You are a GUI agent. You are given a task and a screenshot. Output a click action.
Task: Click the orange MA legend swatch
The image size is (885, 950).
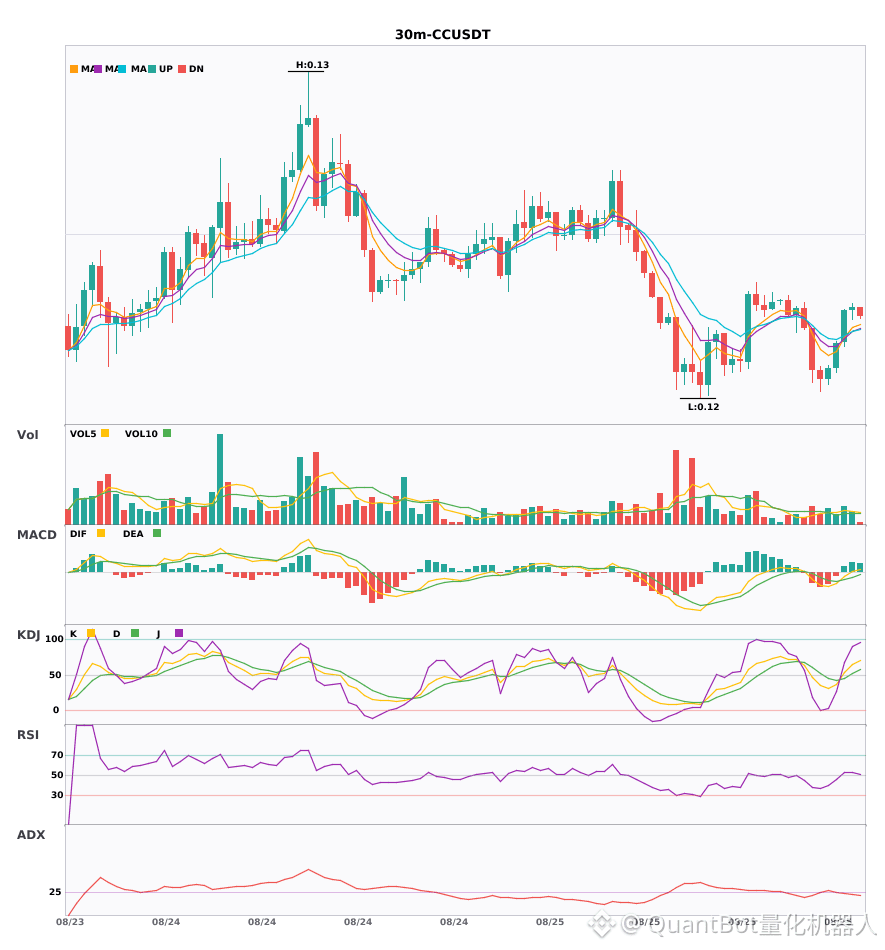(x=74, y=69)
